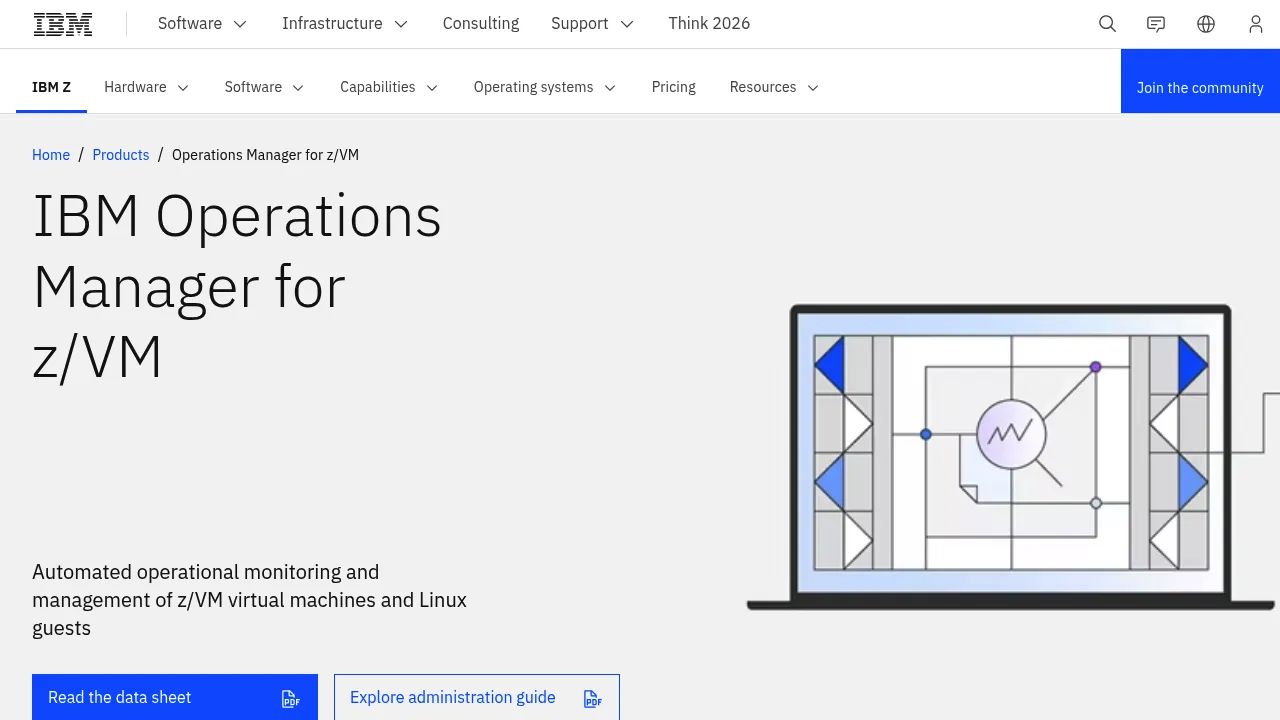1280x720 pixels.
Task: Expand the Software menu in top bar
Action: click(202, 23)
